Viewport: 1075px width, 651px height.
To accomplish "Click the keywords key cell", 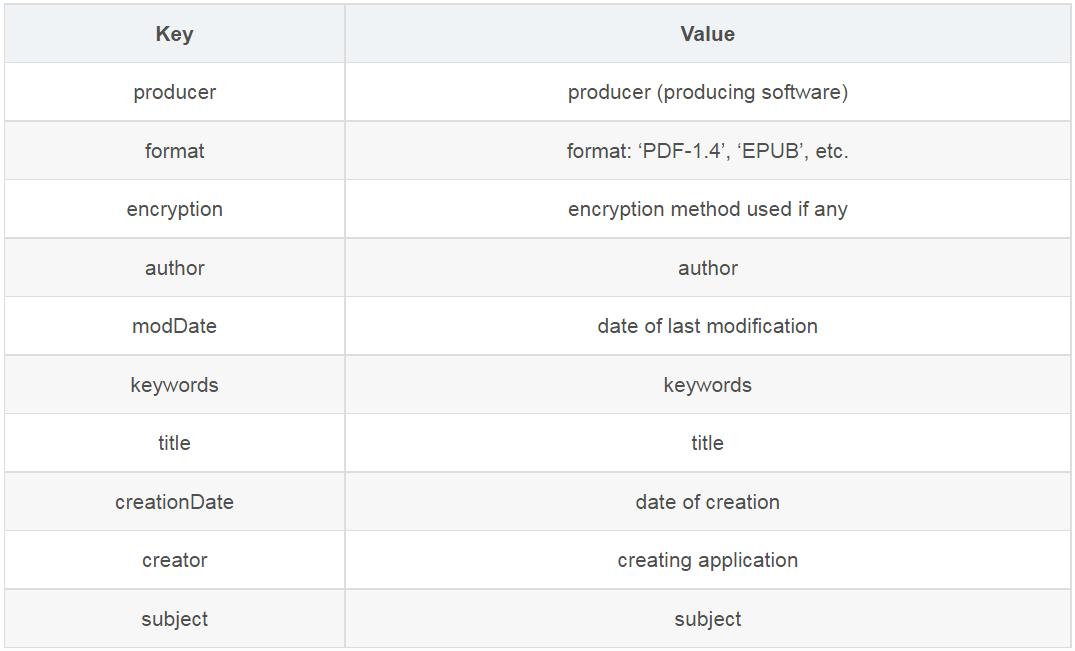I will pyautogui.click(x=174, y=385).
